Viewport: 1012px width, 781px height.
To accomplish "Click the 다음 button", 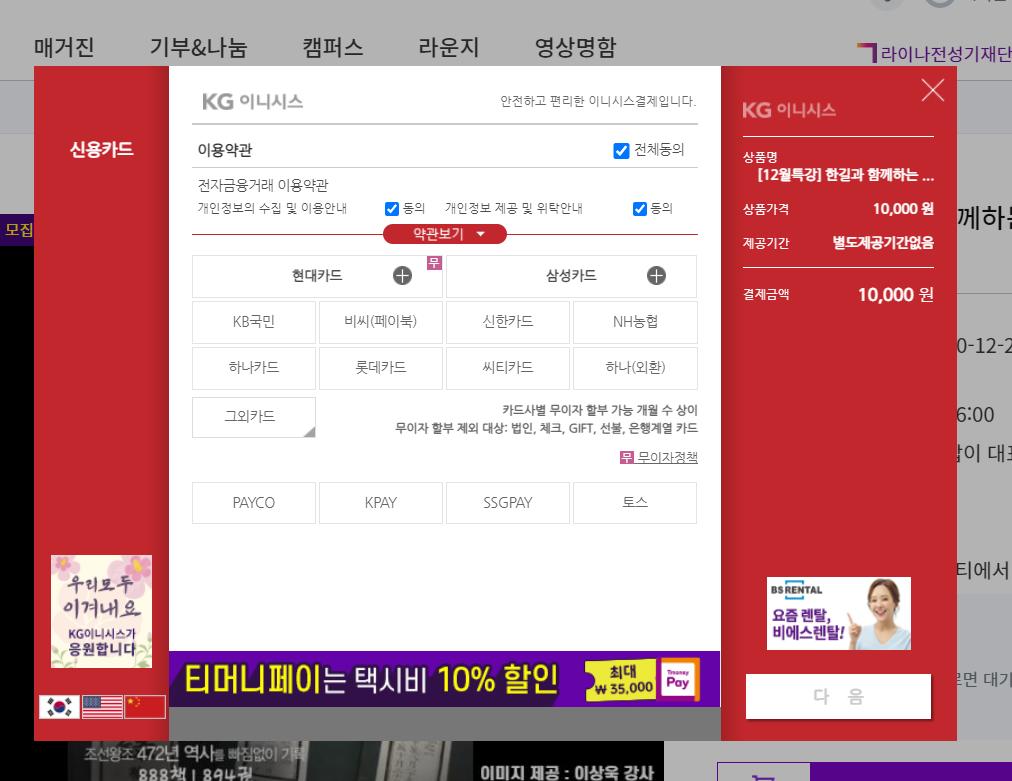I will pyautogui.click(x=838, y=696).
